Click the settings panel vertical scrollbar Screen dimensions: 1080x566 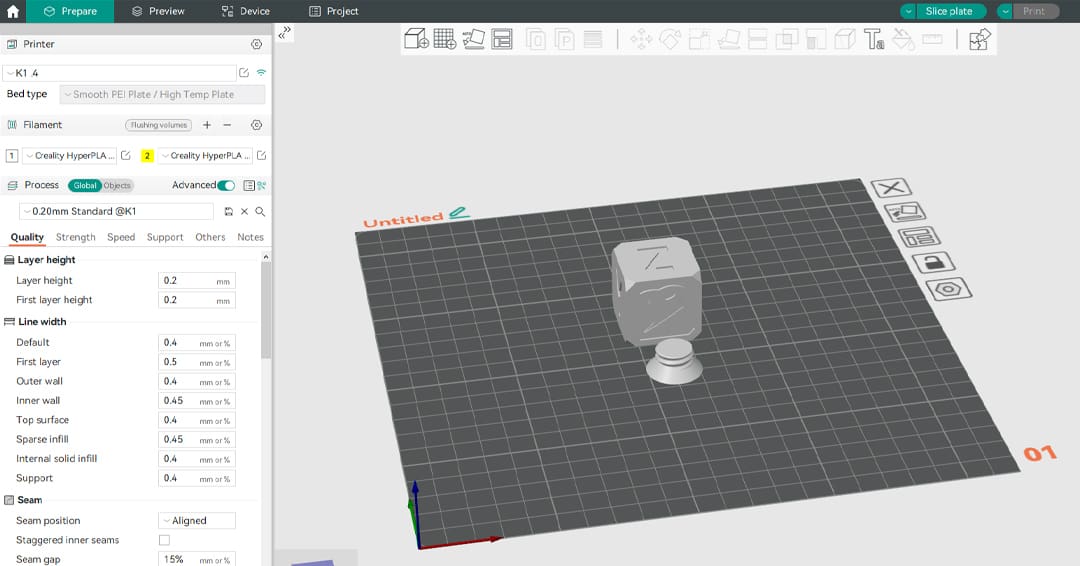point(266,310)
